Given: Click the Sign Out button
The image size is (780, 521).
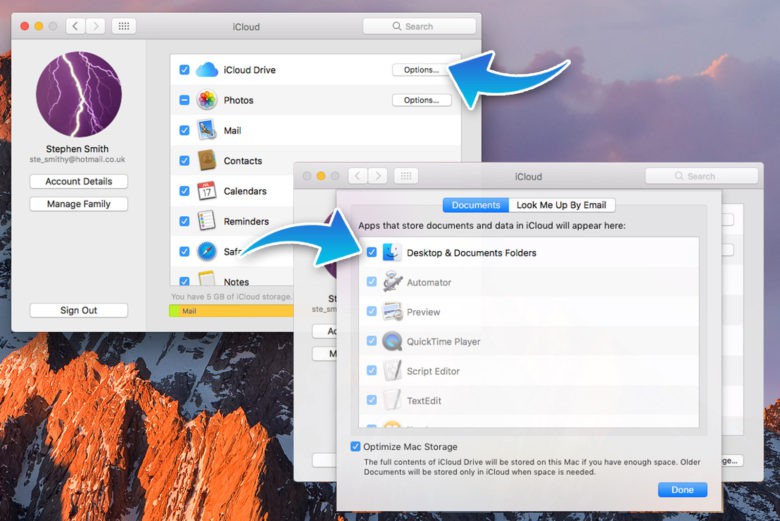Looking at the screenshot, I should pyautogui.click(x=79, y=310).
